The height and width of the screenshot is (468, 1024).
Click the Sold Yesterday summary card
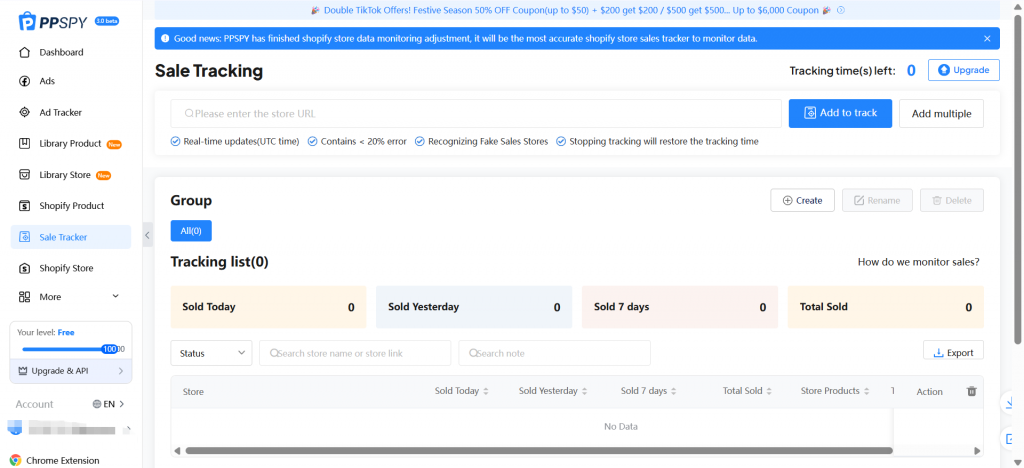(x=474, y=307)
